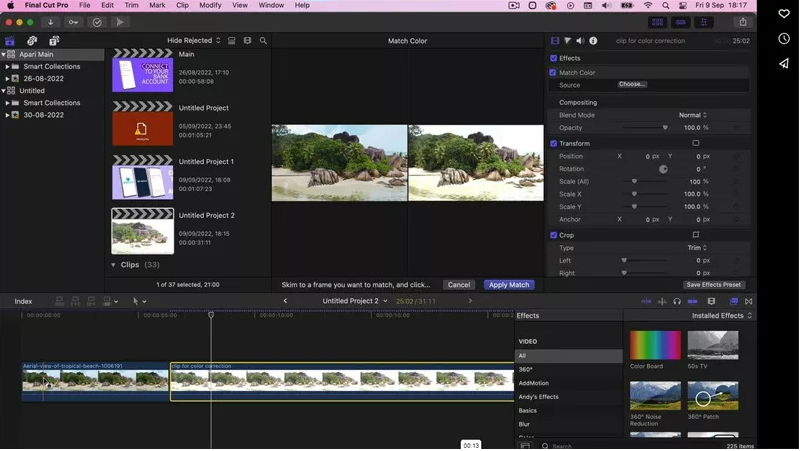
Task: Click Choose for Match Color source
Action: pyautogui.click(x=632, y=84)
